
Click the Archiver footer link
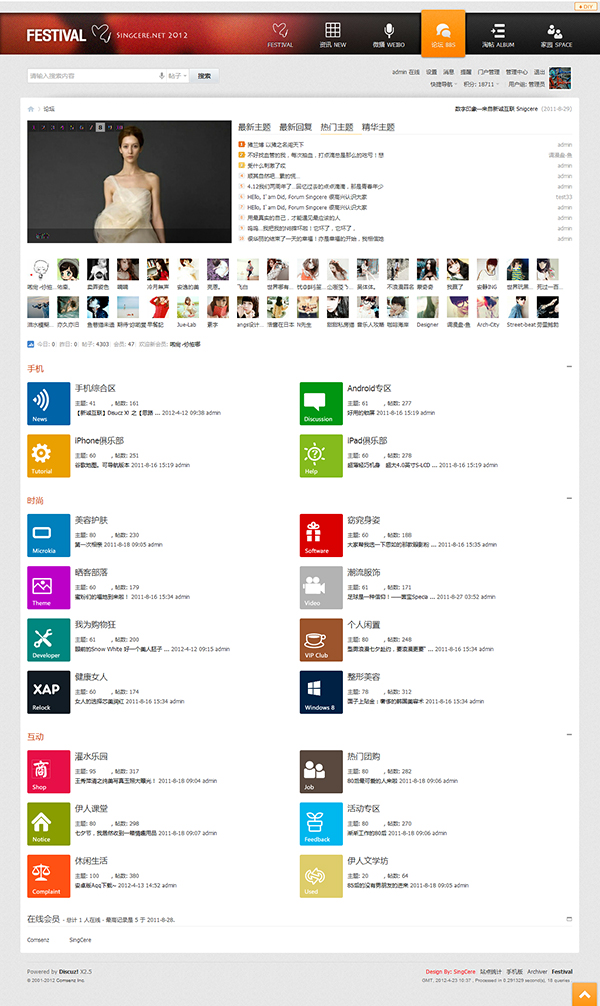[x=537, y=971]
